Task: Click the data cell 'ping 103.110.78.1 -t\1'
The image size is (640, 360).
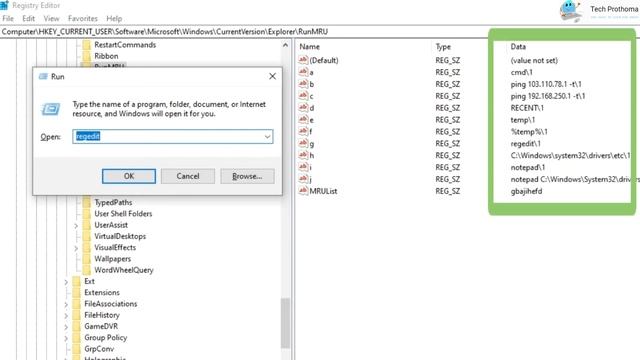Action: [546, 84]
